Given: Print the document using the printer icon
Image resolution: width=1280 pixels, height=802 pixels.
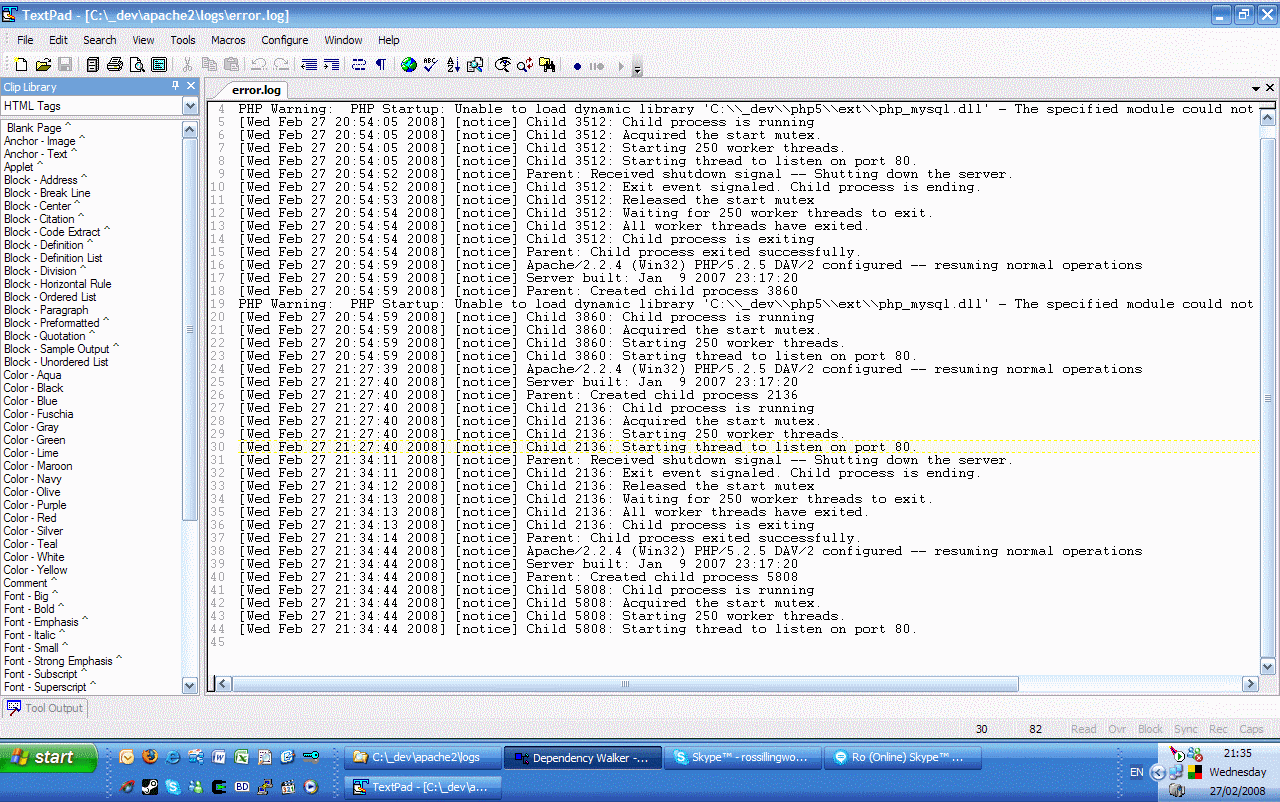Looking at the screenshot, I should pos(115,65).
